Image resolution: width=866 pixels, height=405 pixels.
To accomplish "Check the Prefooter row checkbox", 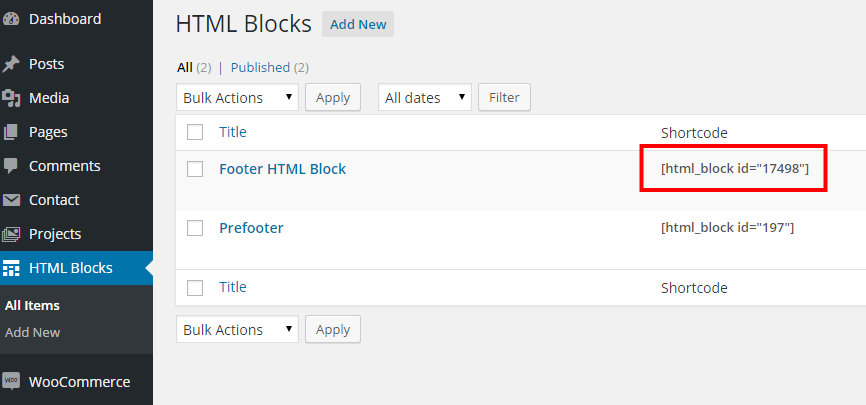I will (x=195, y=228).
